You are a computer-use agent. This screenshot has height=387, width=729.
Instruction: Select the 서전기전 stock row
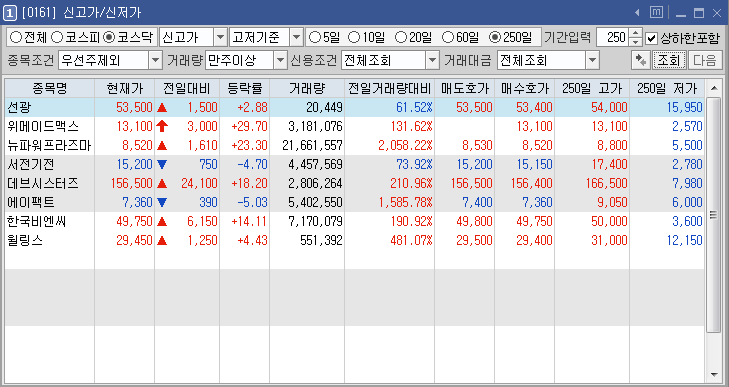point(355,165)
